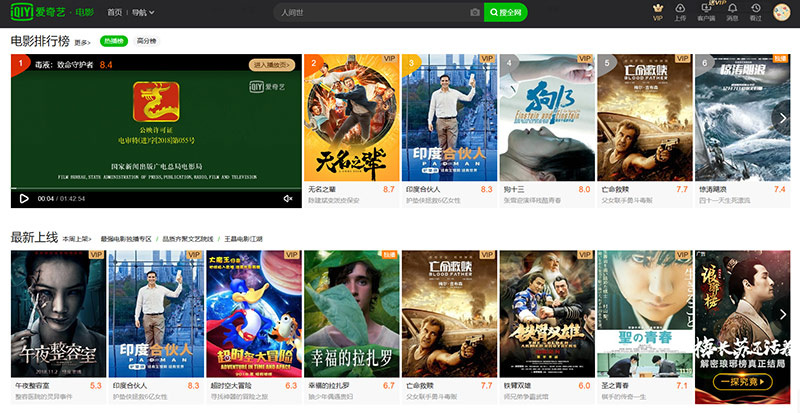The width and height of the screenshot is (800, 413).
Task: Open the 亡命救赎 poster in 最新上线
Action: click(x=449, y=314)
